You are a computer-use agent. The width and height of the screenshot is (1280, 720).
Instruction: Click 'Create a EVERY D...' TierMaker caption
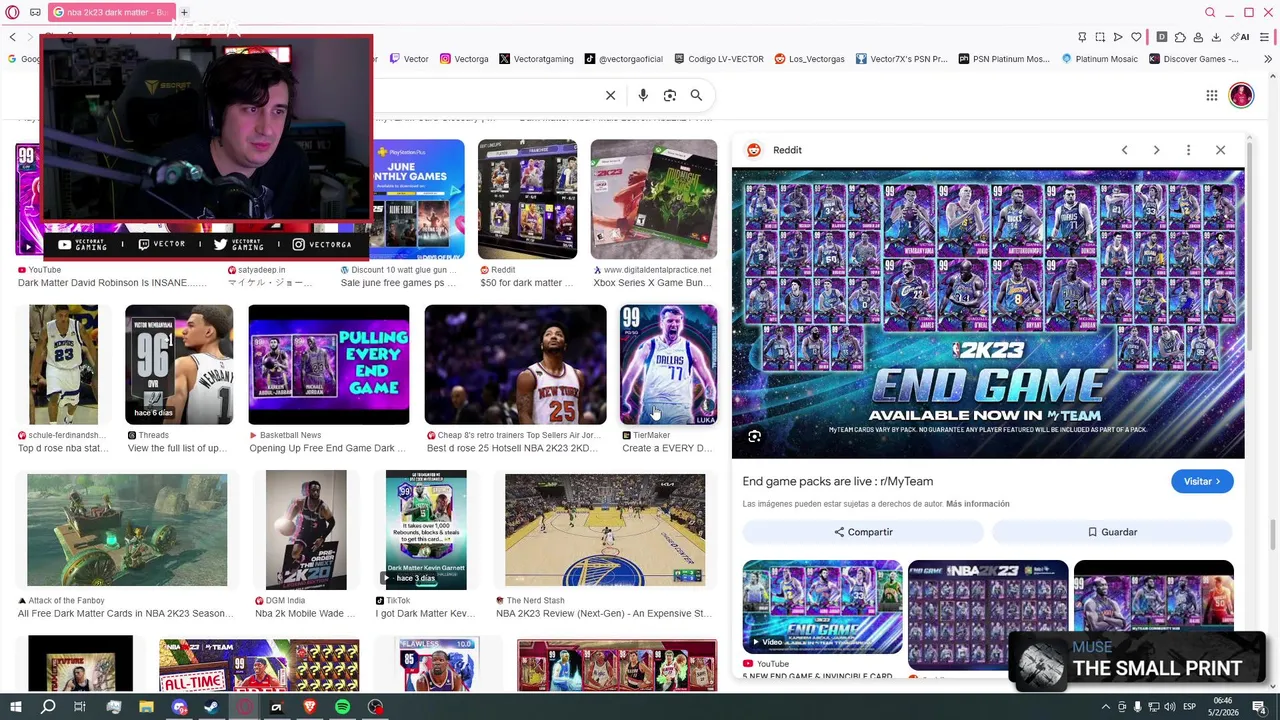(667, 448)
